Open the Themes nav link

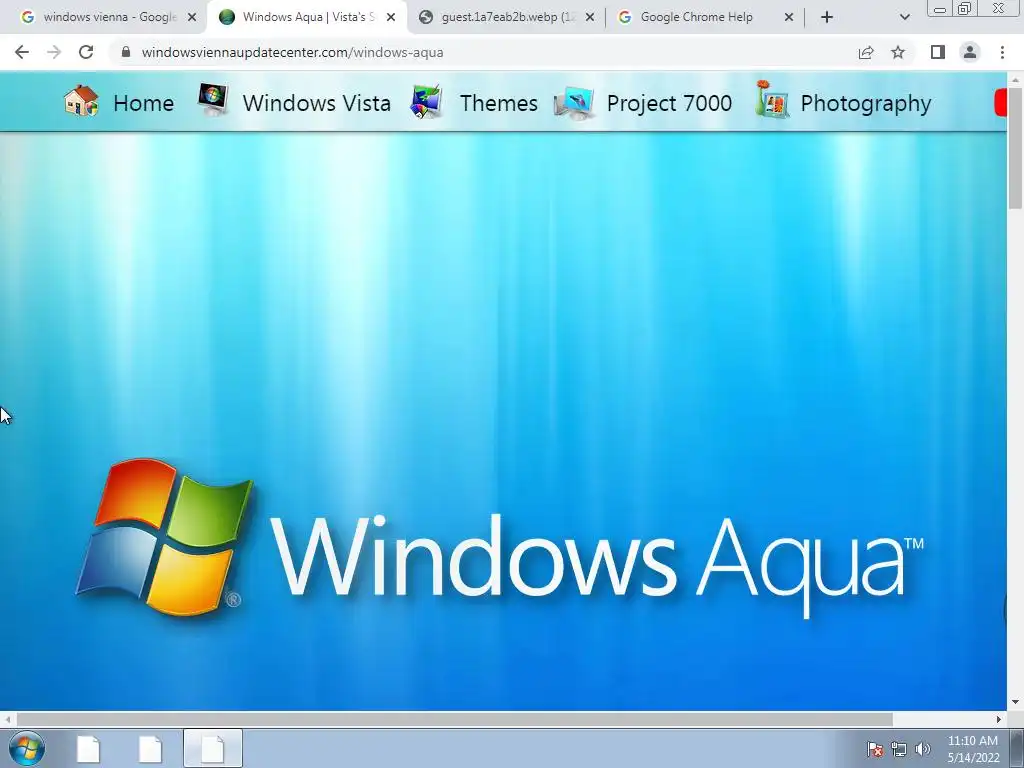point(499,103)
